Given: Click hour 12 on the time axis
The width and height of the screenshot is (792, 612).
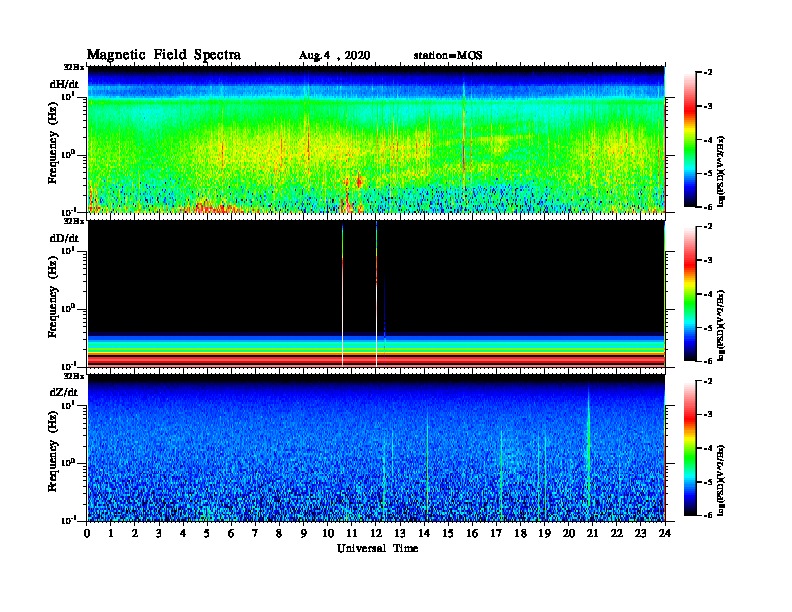Looking at the screenshot, I should click(376, 533).
